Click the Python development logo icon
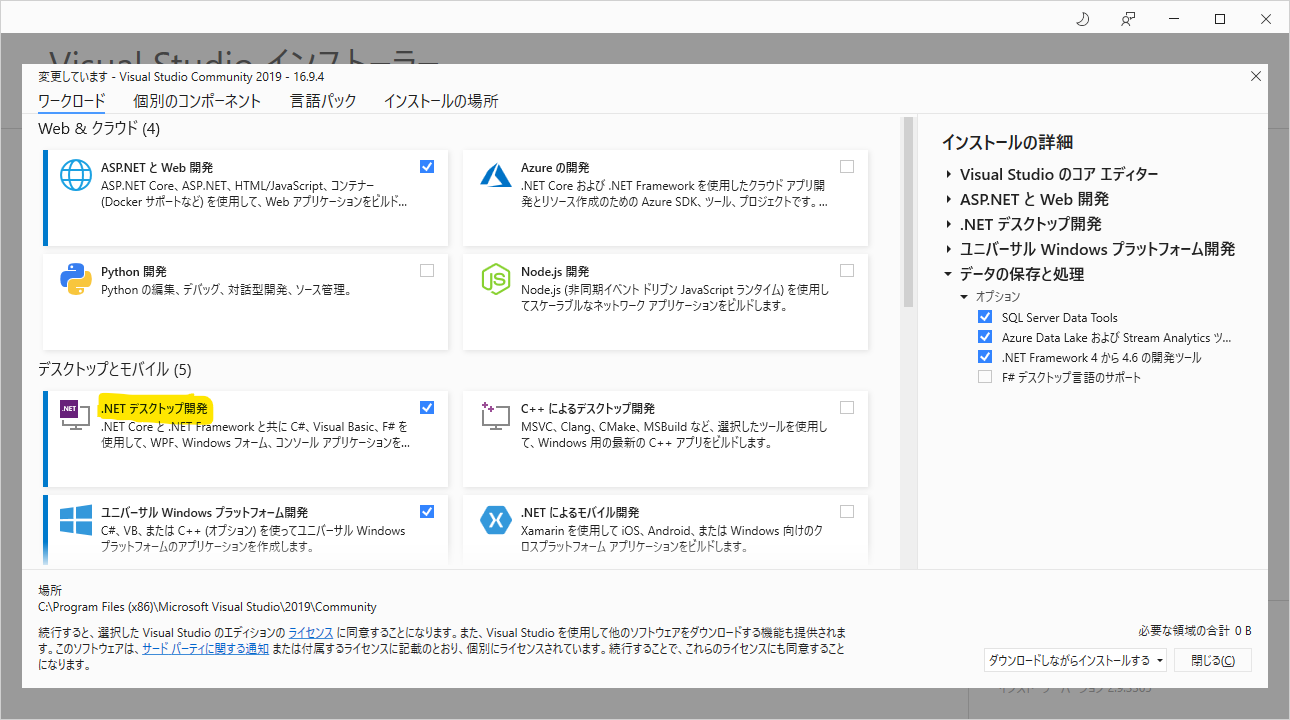The image size is (1290, 720). point(75,280)
